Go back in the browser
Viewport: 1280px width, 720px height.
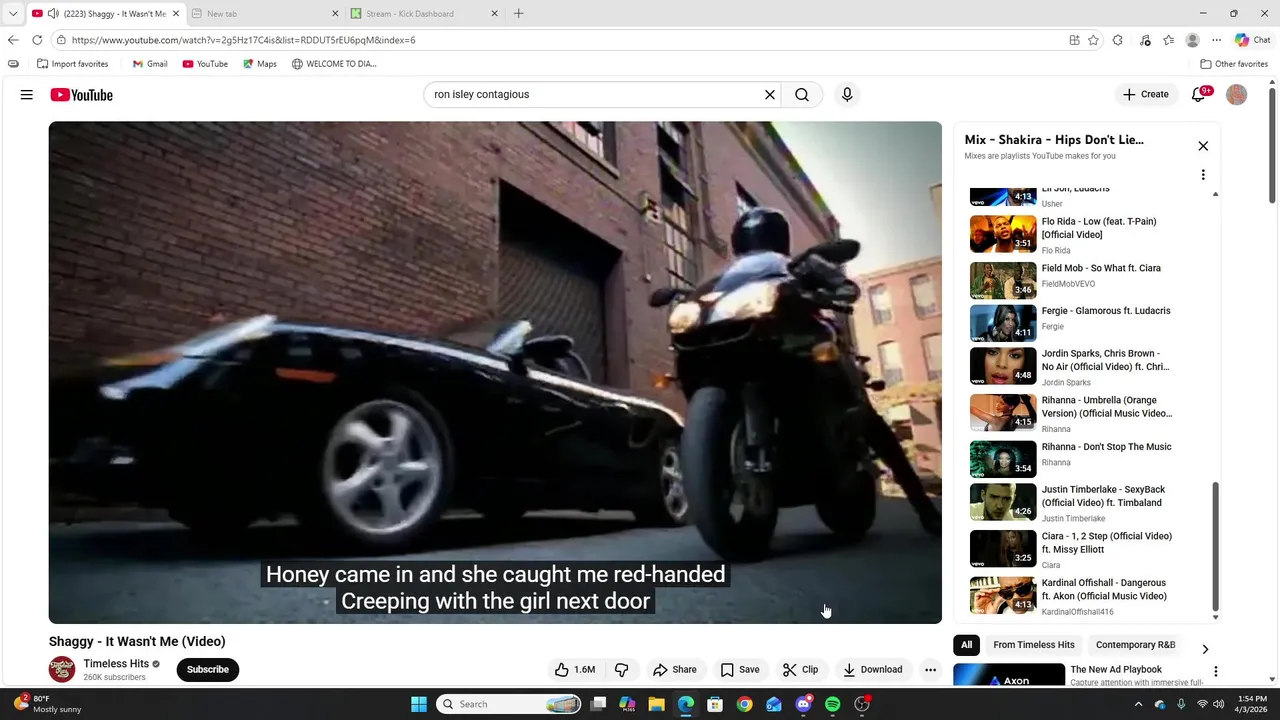pos(13,40)
